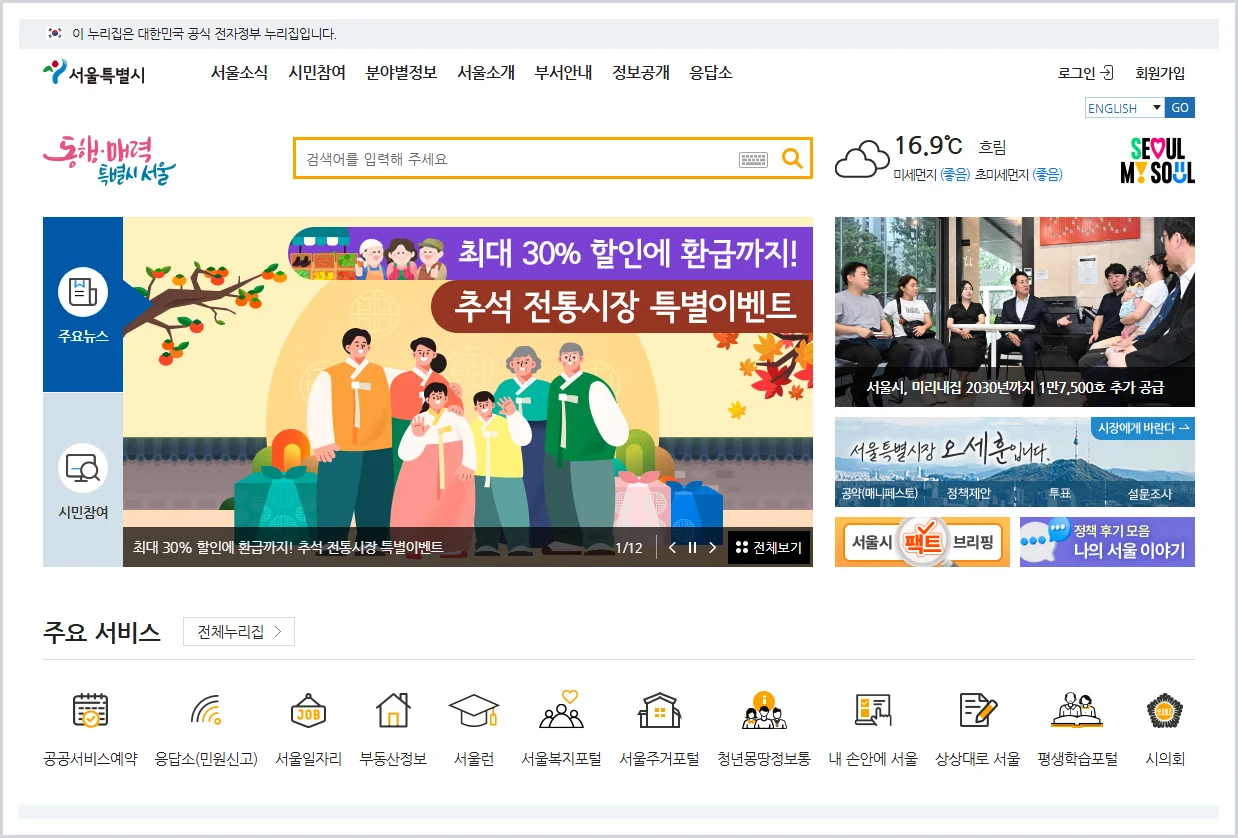
Task: Open the 서울주거포털 building icon
Action: pos(659,710)
